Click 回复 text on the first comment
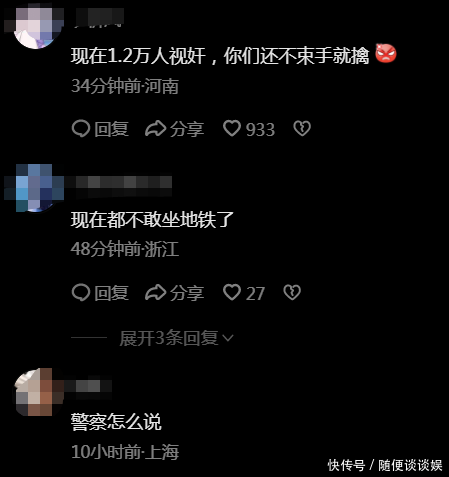Image resolution: width=449 pixels, height=477 pixels. tap(111, 129)
